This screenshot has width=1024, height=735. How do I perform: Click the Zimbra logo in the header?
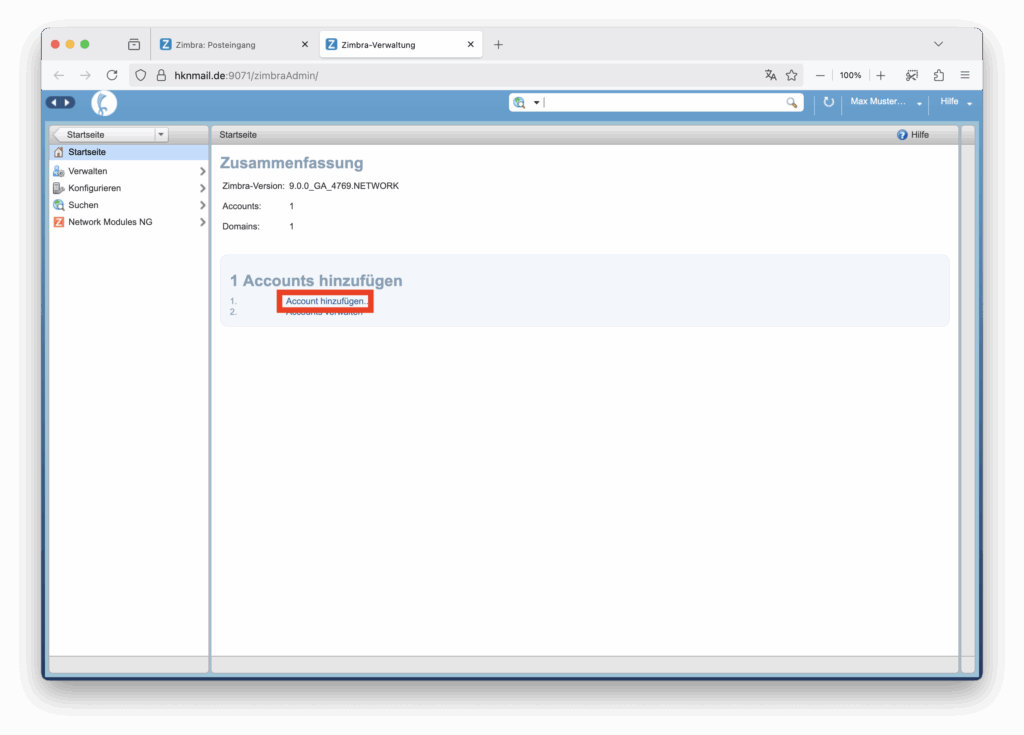(x=104, y=103)
